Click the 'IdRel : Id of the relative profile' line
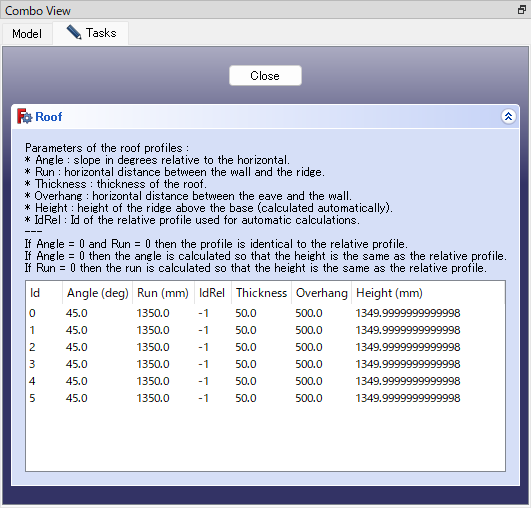 click(192, 220)
